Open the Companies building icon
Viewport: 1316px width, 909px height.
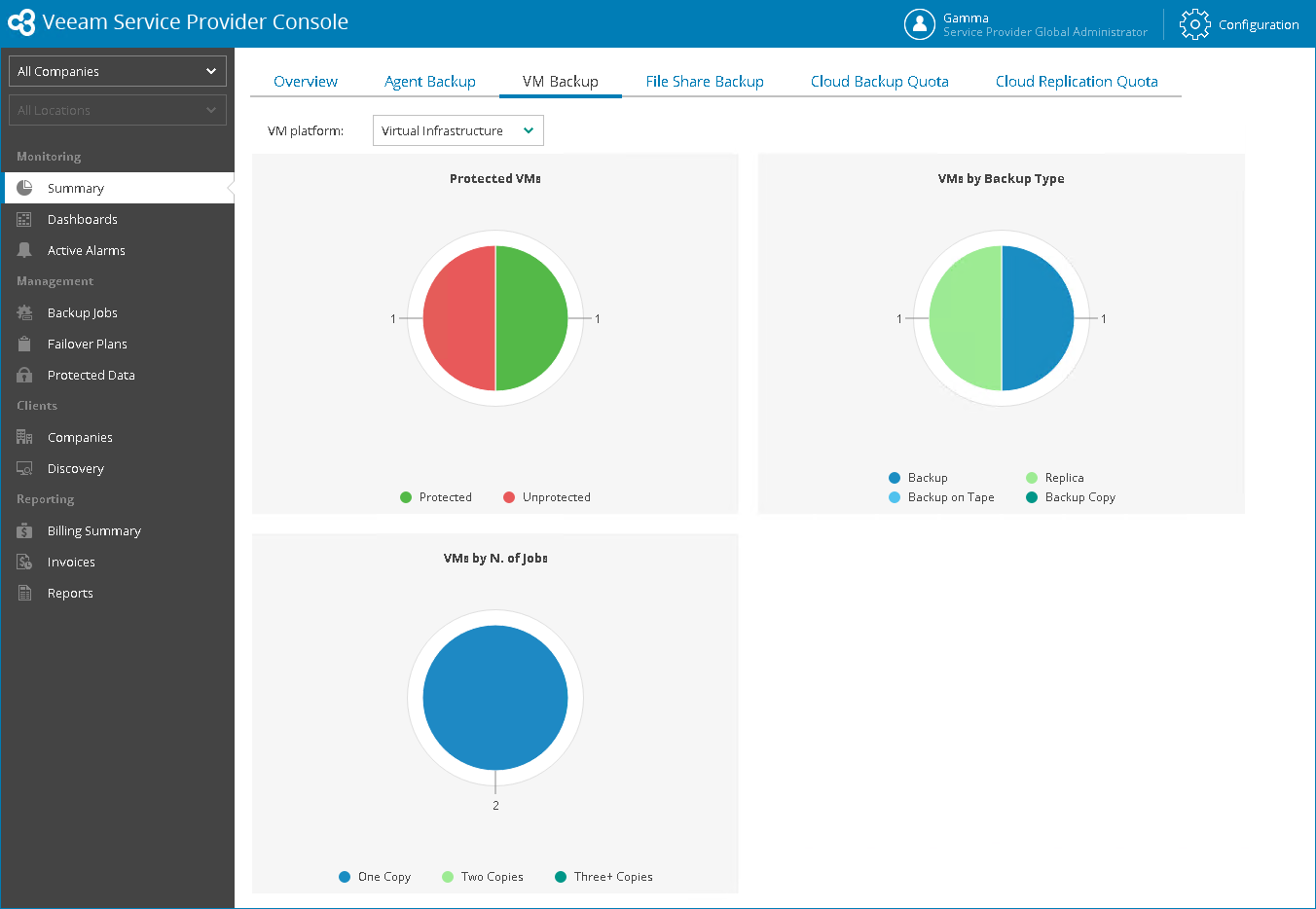[24, 437]
